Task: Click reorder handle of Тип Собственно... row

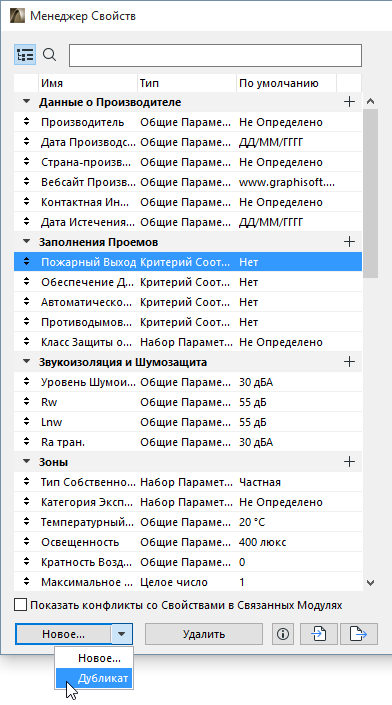Action: 27,482
